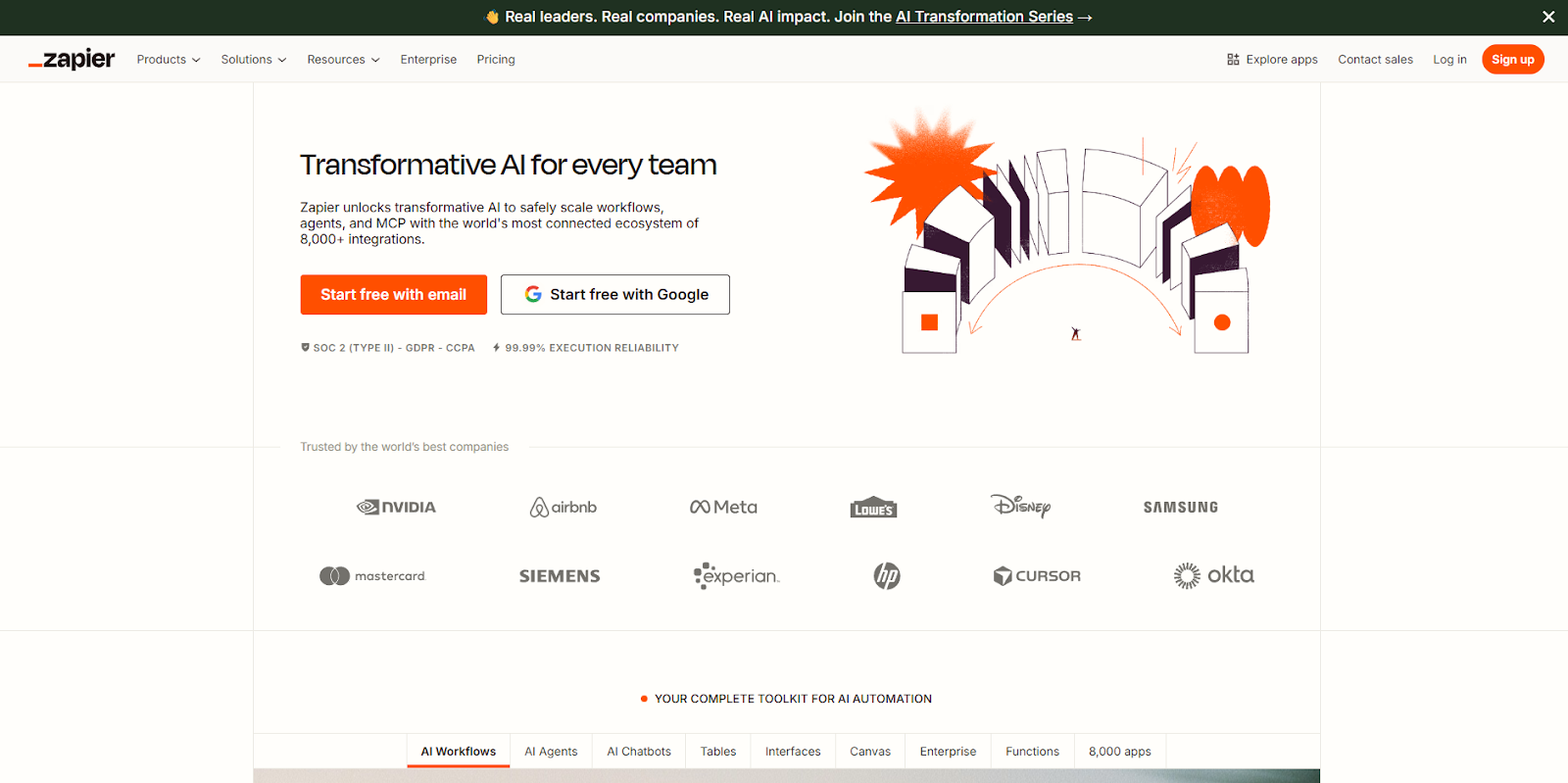This screenshot has width=1568, height=783.
Task: Click the Okta logo
Action: pos(1214,575)
